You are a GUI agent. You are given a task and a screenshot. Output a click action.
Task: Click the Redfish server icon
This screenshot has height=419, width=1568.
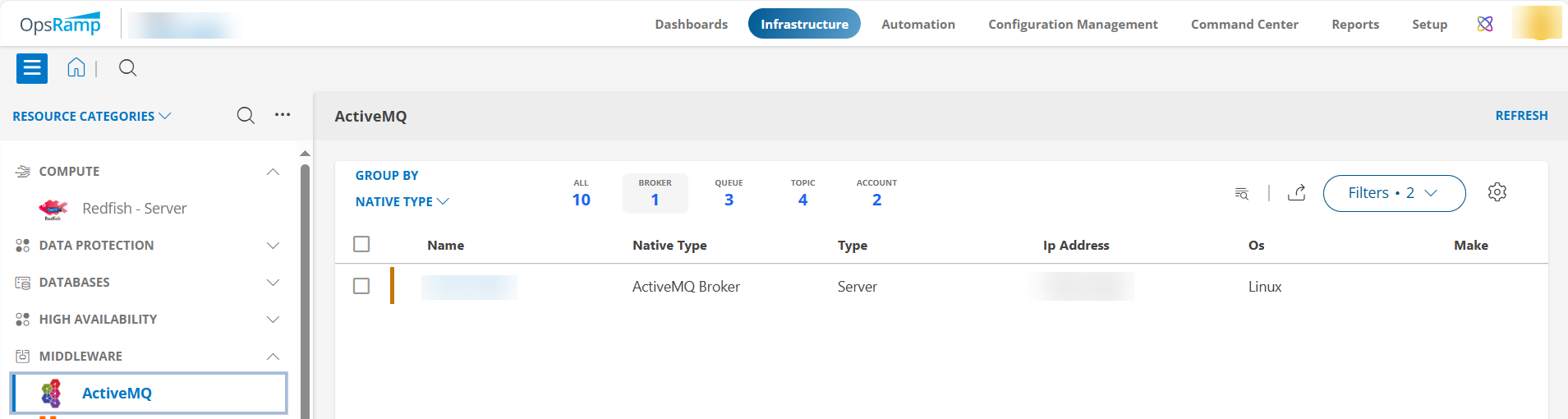point(53,209)
